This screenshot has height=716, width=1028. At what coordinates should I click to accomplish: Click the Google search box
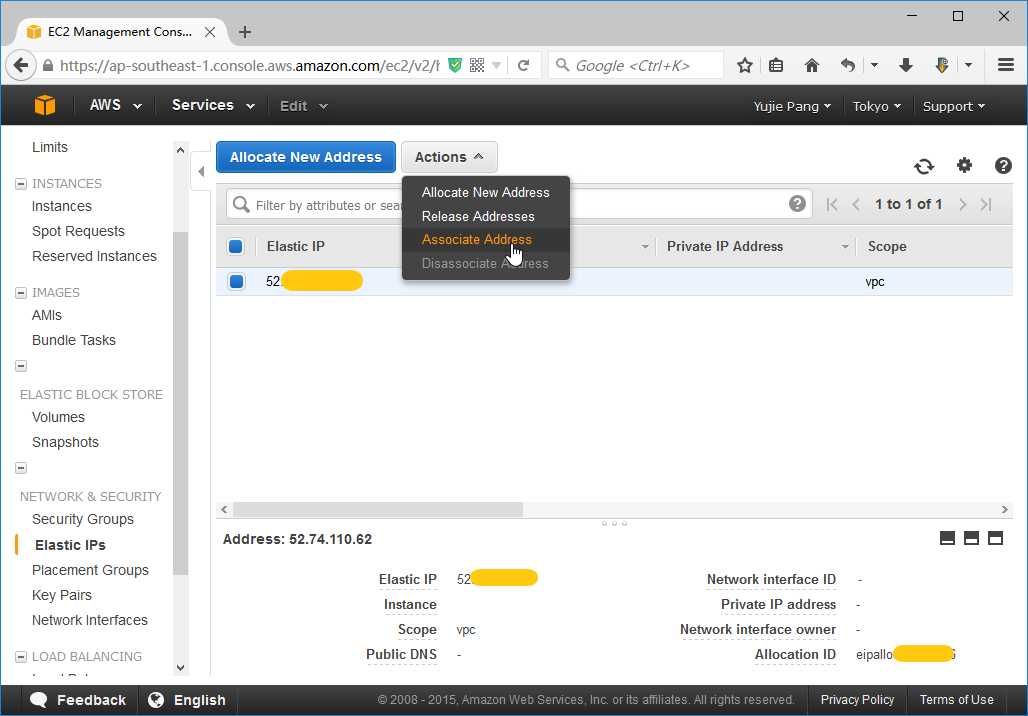pyautogui.click(x=636, y=66)
